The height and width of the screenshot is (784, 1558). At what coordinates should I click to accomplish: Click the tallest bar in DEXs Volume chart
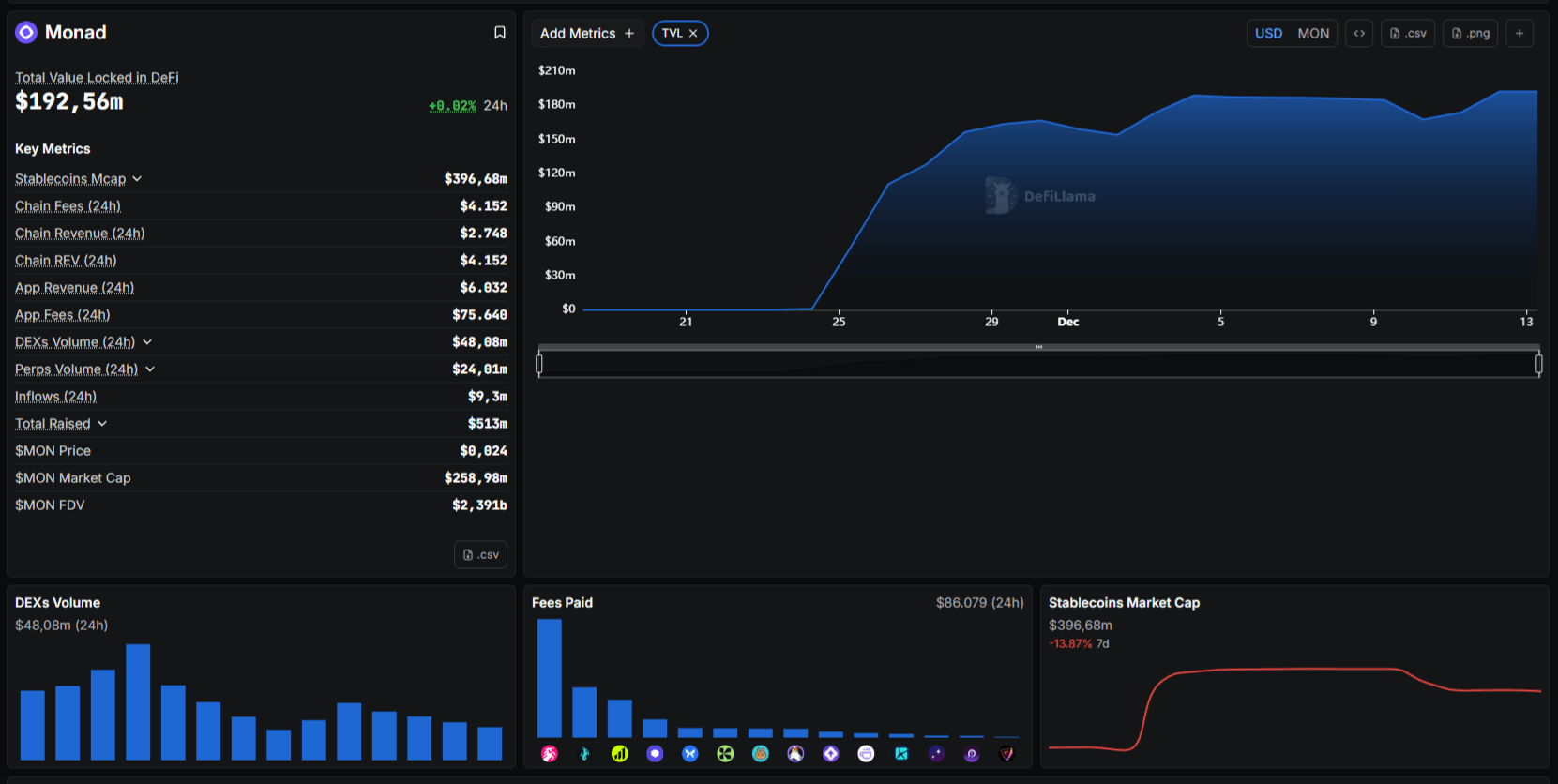[x=138, y=701]
